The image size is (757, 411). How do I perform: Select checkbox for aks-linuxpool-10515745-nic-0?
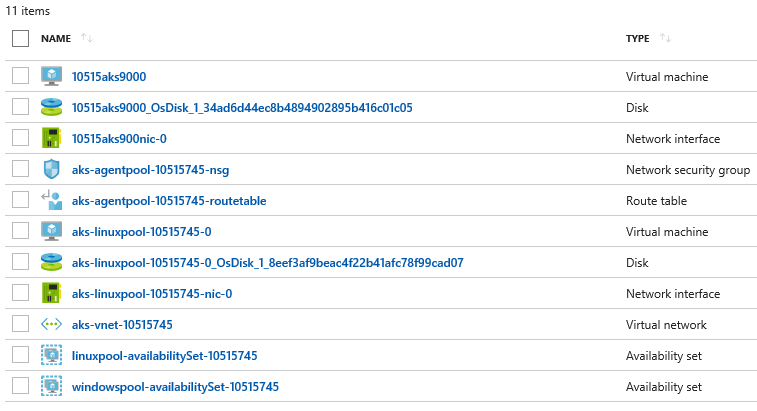click(x=20, y=293)
